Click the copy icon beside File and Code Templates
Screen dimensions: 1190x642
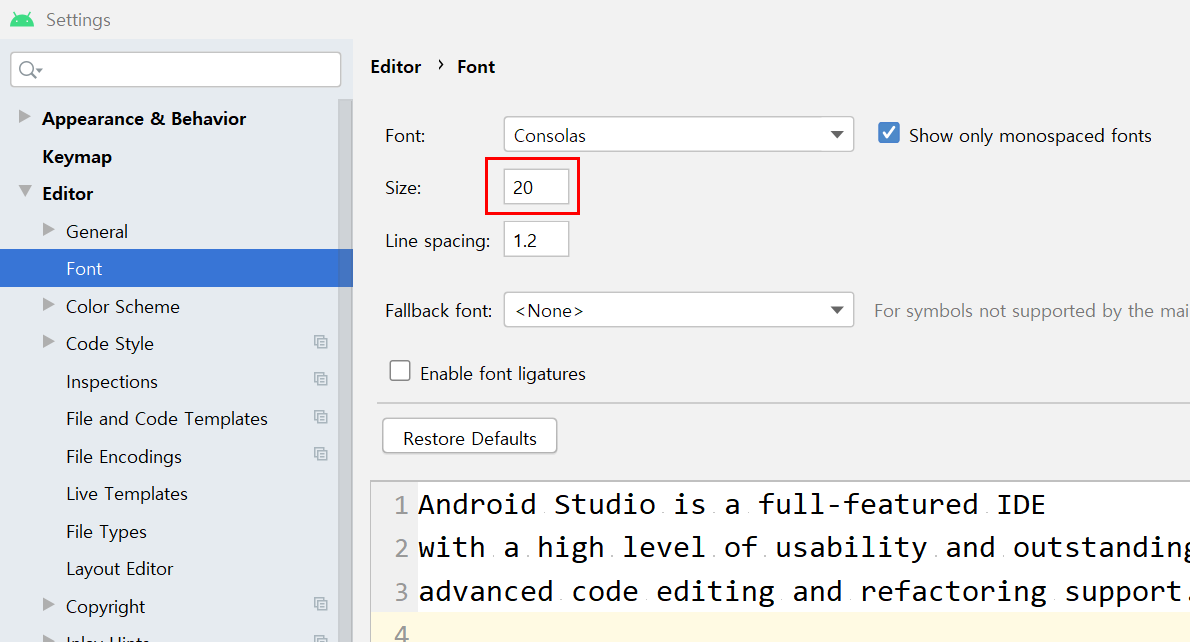(321, 417)
